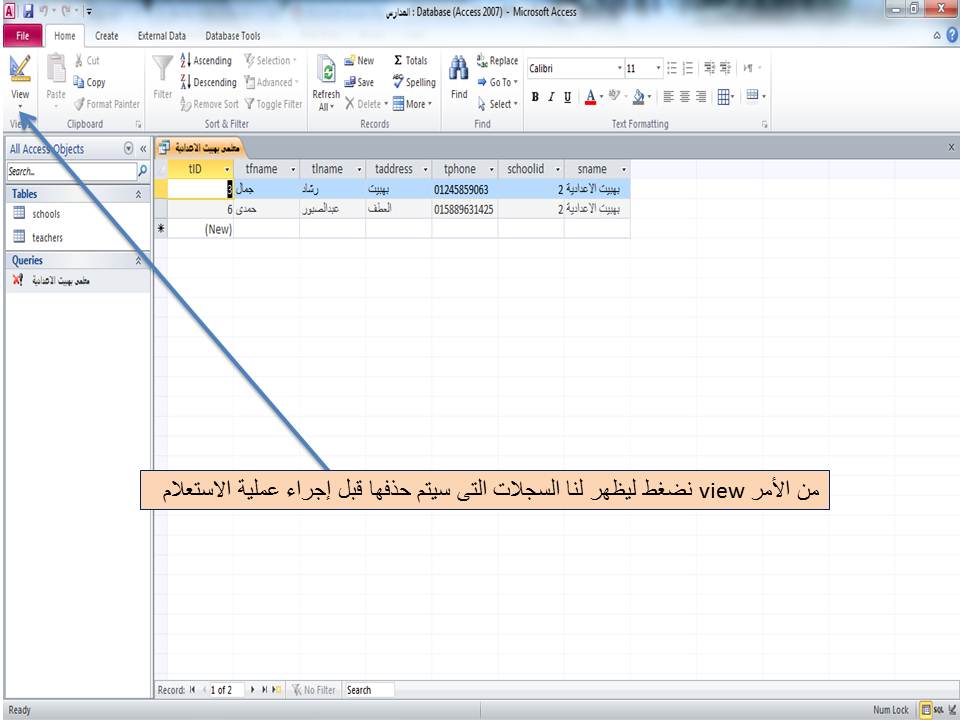
Task: Switch to the Create ribbon tab
Action: click(105, 35)
